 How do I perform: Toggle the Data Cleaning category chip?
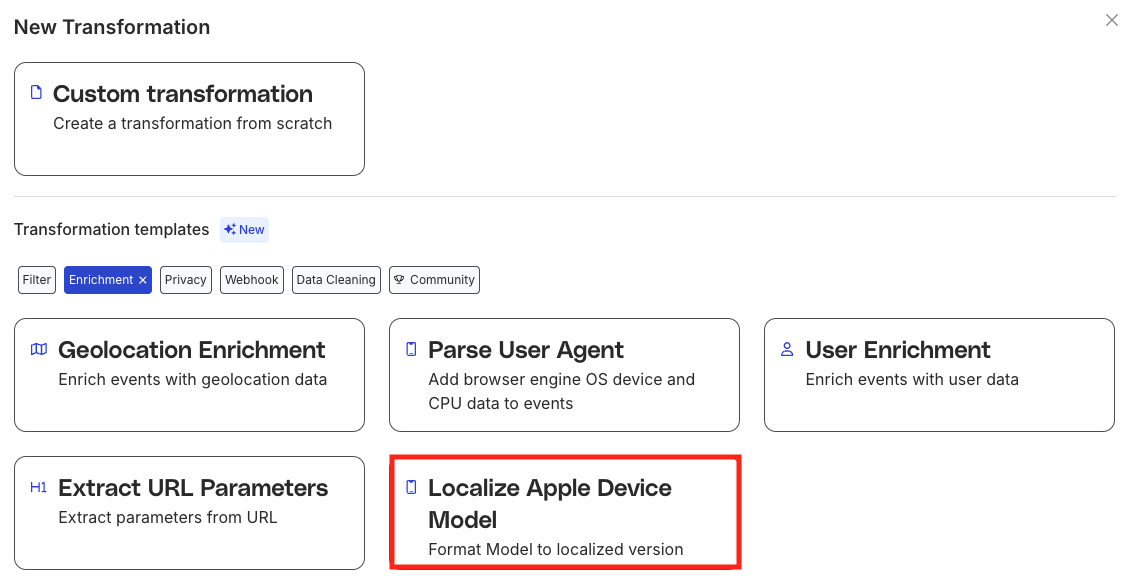336,280
